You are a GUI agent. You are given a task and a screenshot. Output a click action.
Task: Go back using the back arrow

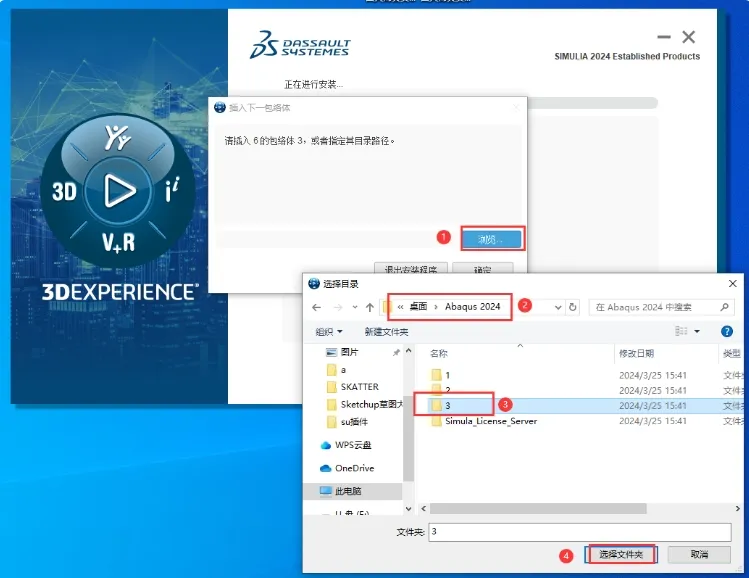point(317,307)
